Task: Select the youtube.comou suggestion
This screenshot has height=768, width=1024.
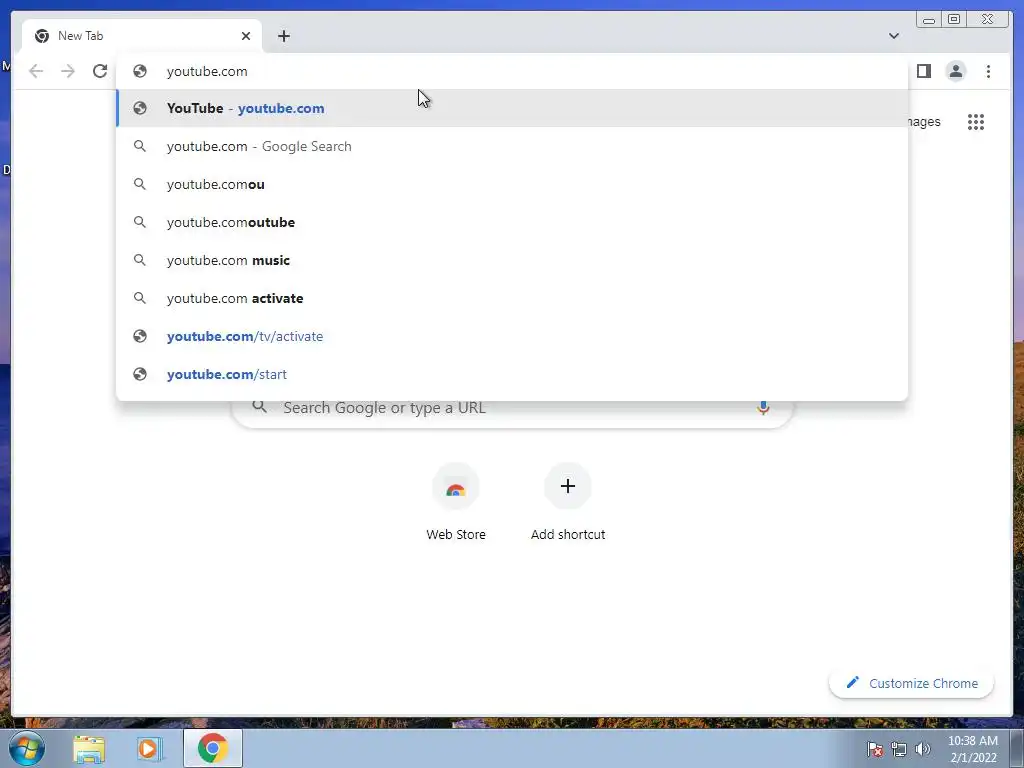Action: [512, 184]
